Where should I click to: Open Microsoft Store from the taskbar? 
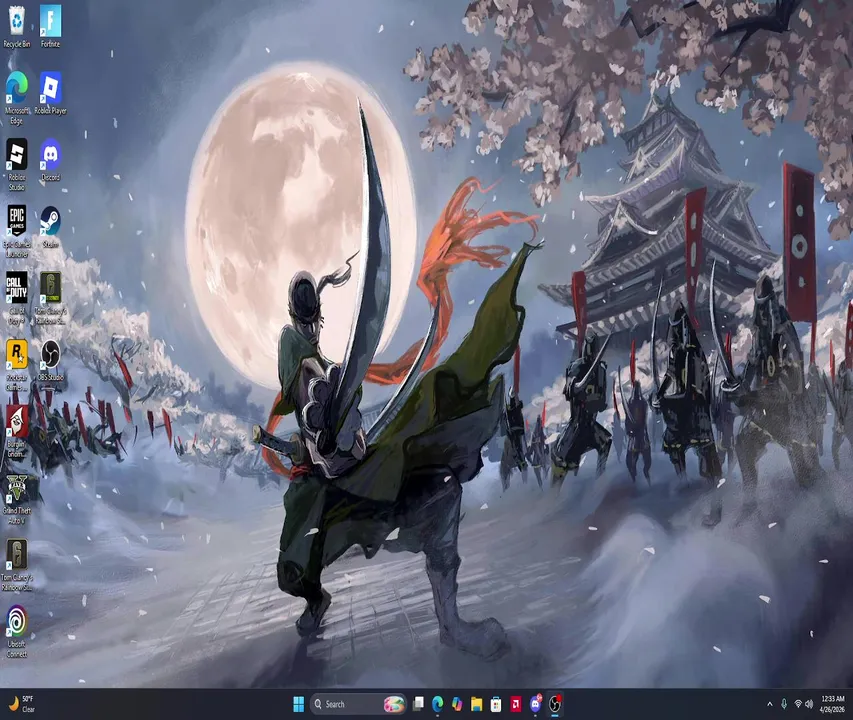coord(496,704)
